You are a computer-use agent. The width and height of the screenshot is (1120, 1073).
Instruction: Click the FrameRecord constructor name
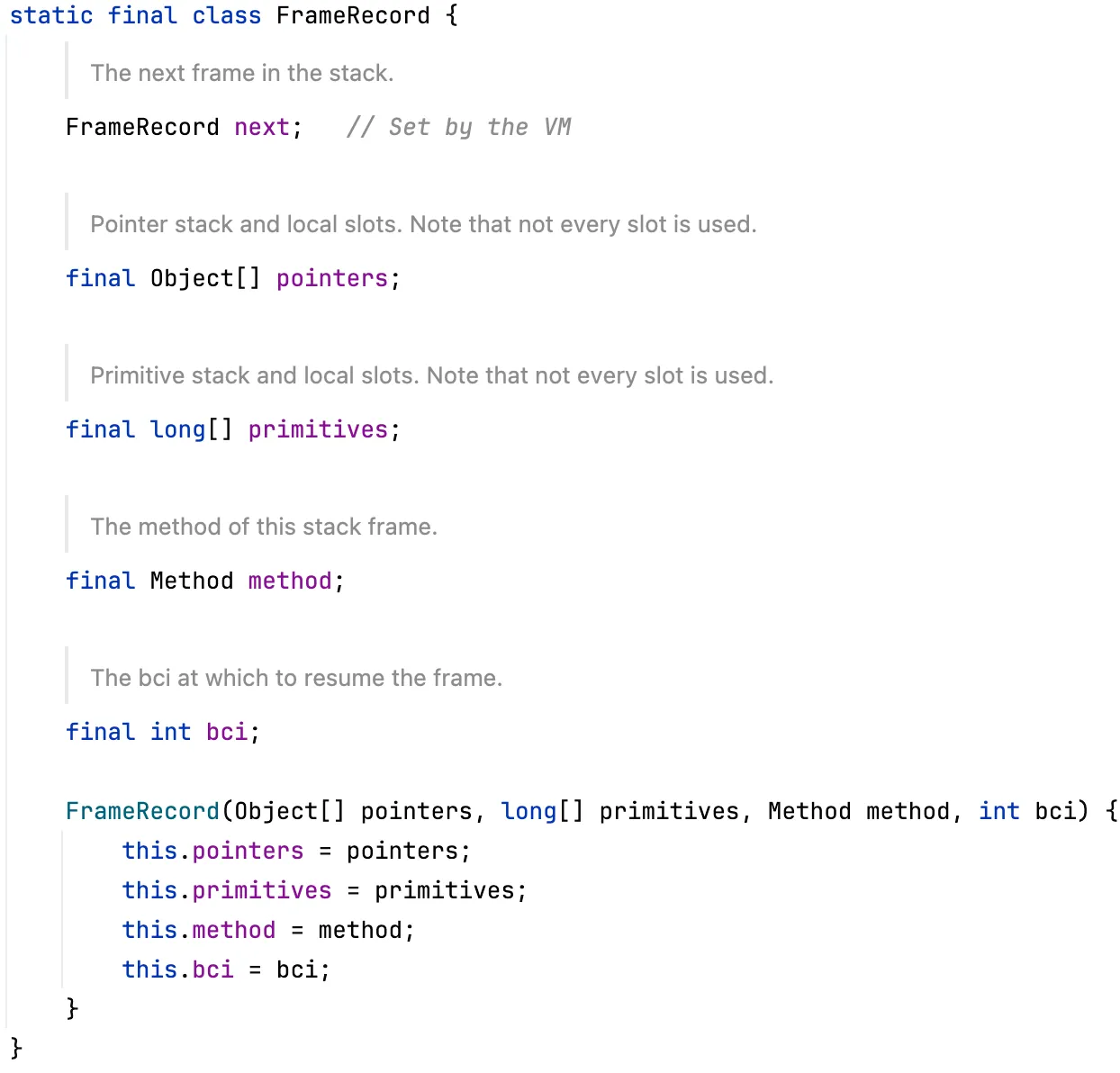(x=142, y=812)
